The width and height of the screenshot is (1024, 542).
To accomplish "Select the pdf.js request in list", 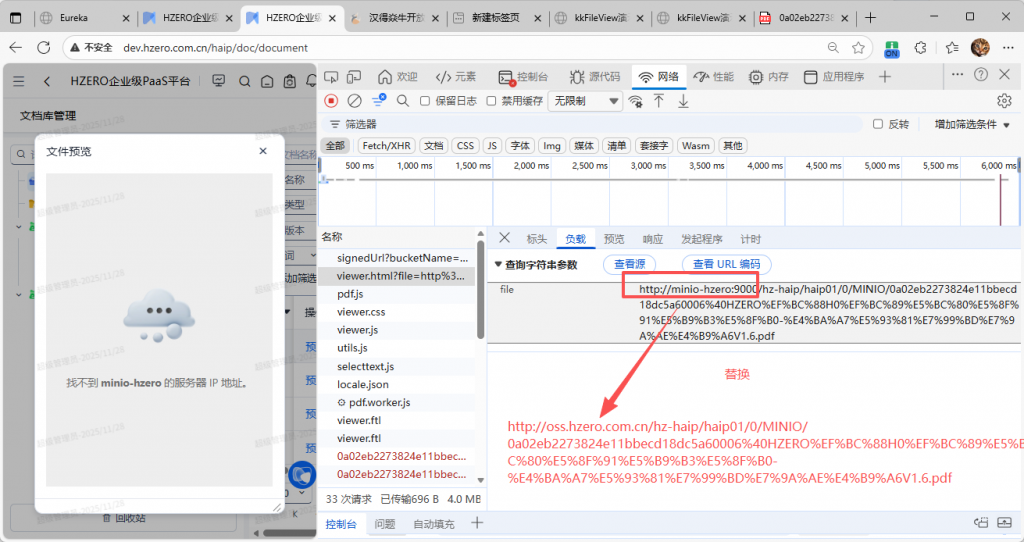I will tap(350, 294).
